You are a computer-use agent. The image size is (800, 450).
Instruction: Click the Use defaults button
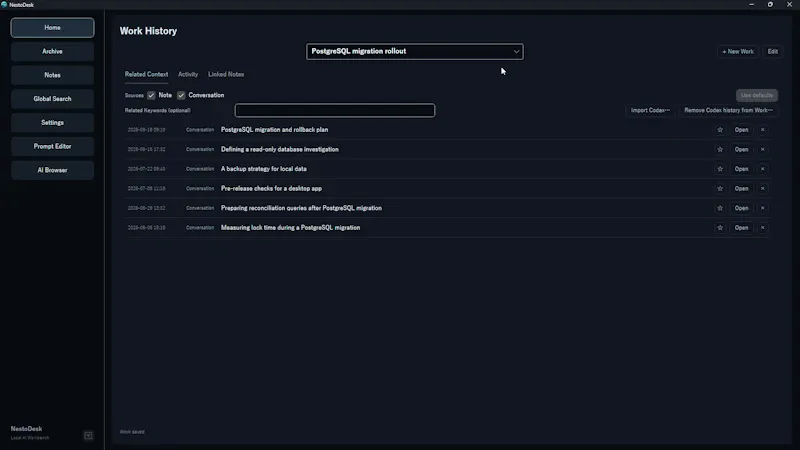click(757, 95)
